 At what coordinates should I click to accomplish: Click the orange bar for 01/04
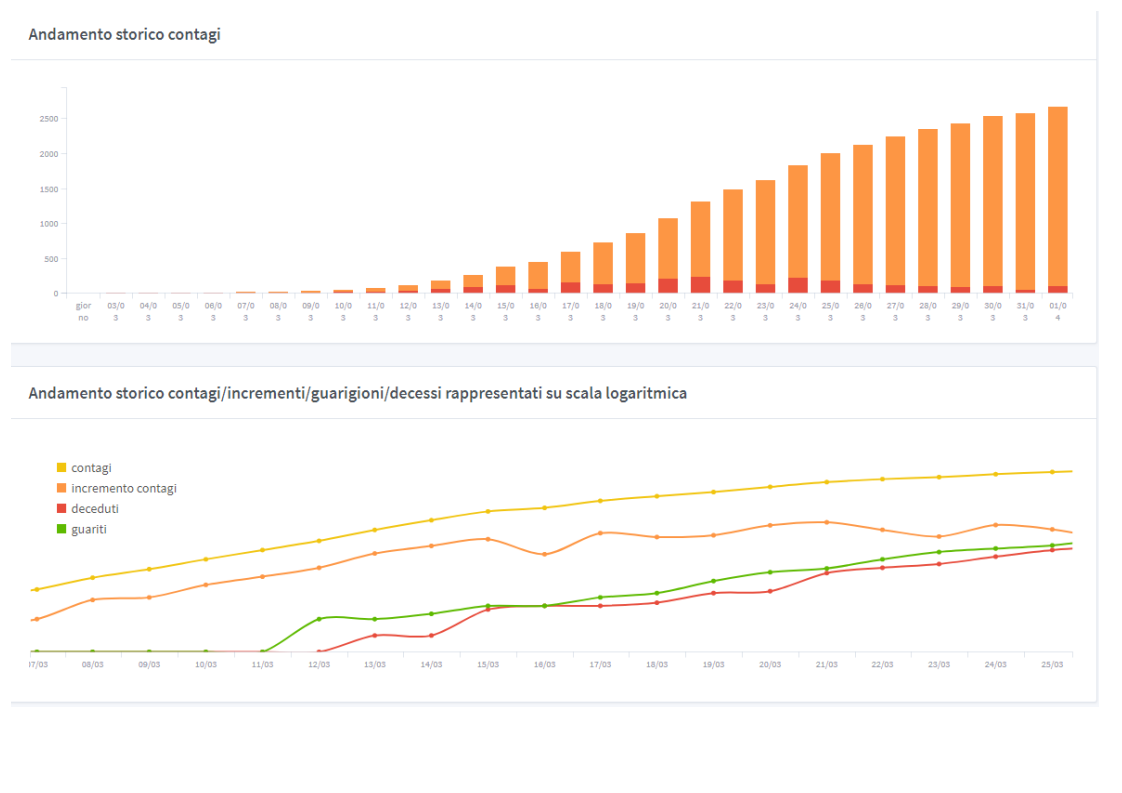click(1057, 195)
